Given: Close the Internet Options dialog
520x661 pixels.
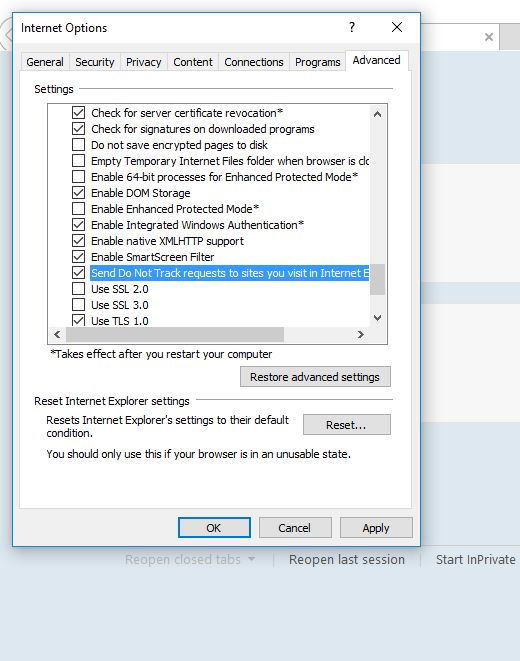Looking at the screenshot, I should click(397, 27).
